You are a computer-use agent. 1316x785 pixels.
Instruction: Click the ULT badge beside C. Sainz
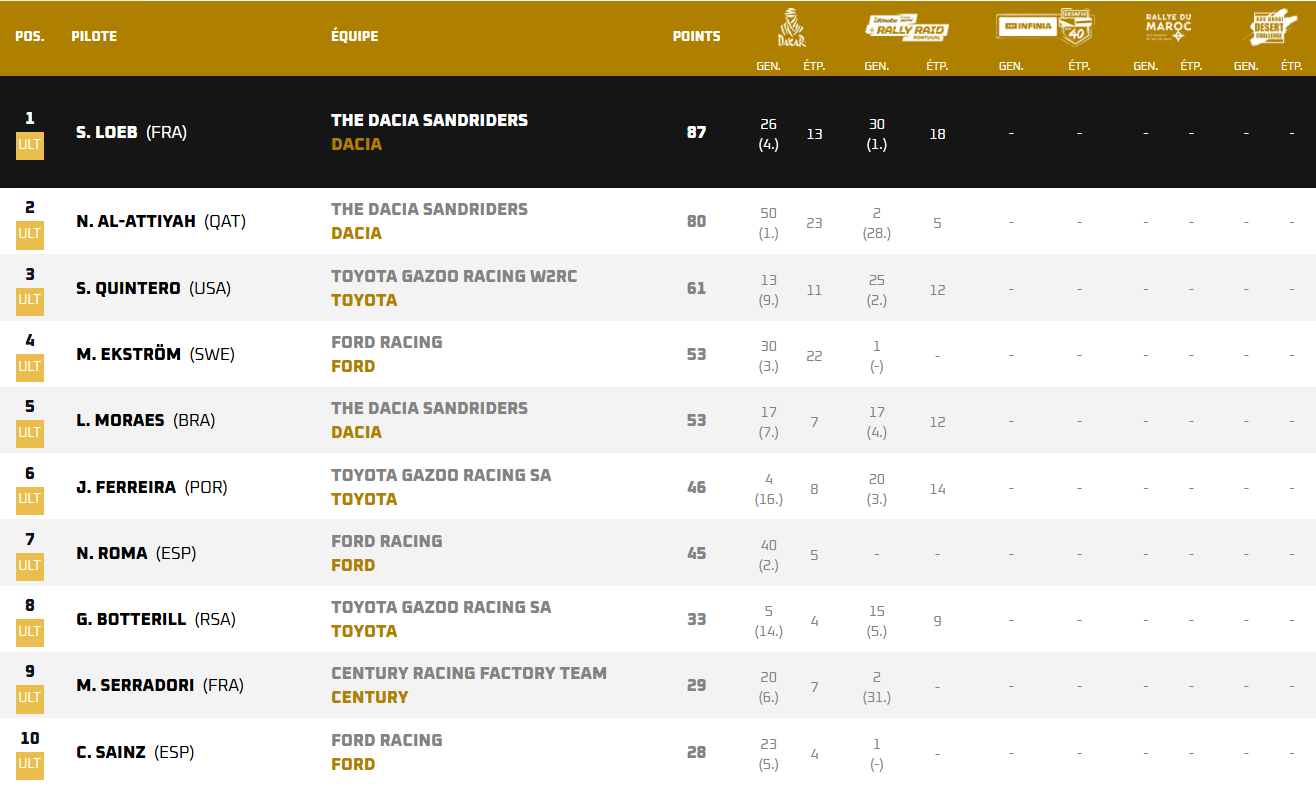[30, 765]
